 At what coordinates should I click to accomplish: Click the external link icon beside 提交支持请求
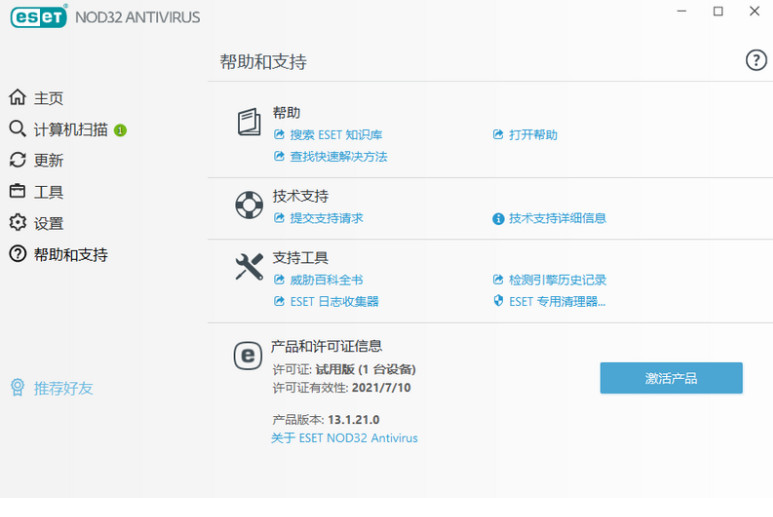[279, 218]
